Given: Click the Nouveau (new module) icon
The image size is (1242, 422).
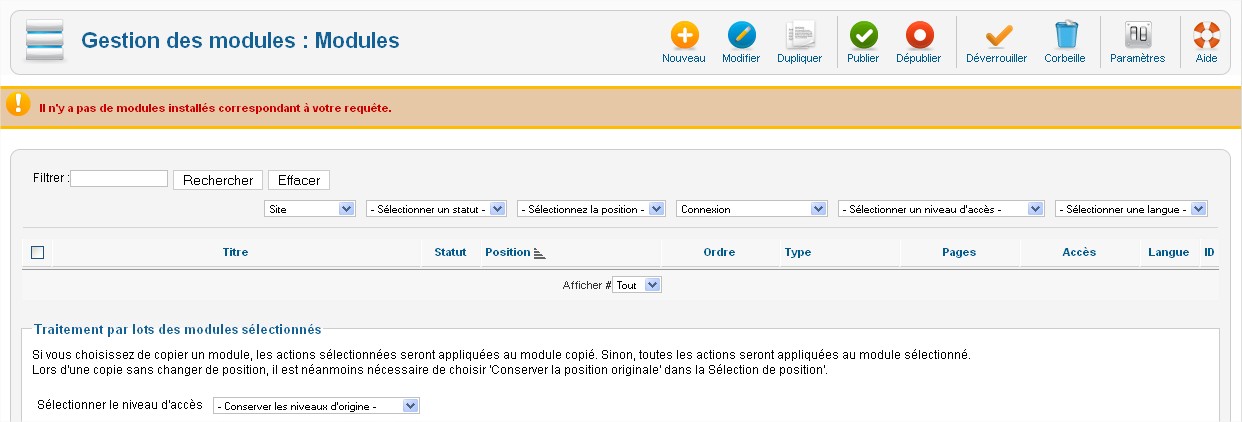Looking at the screenshot, I should (684, 37).
